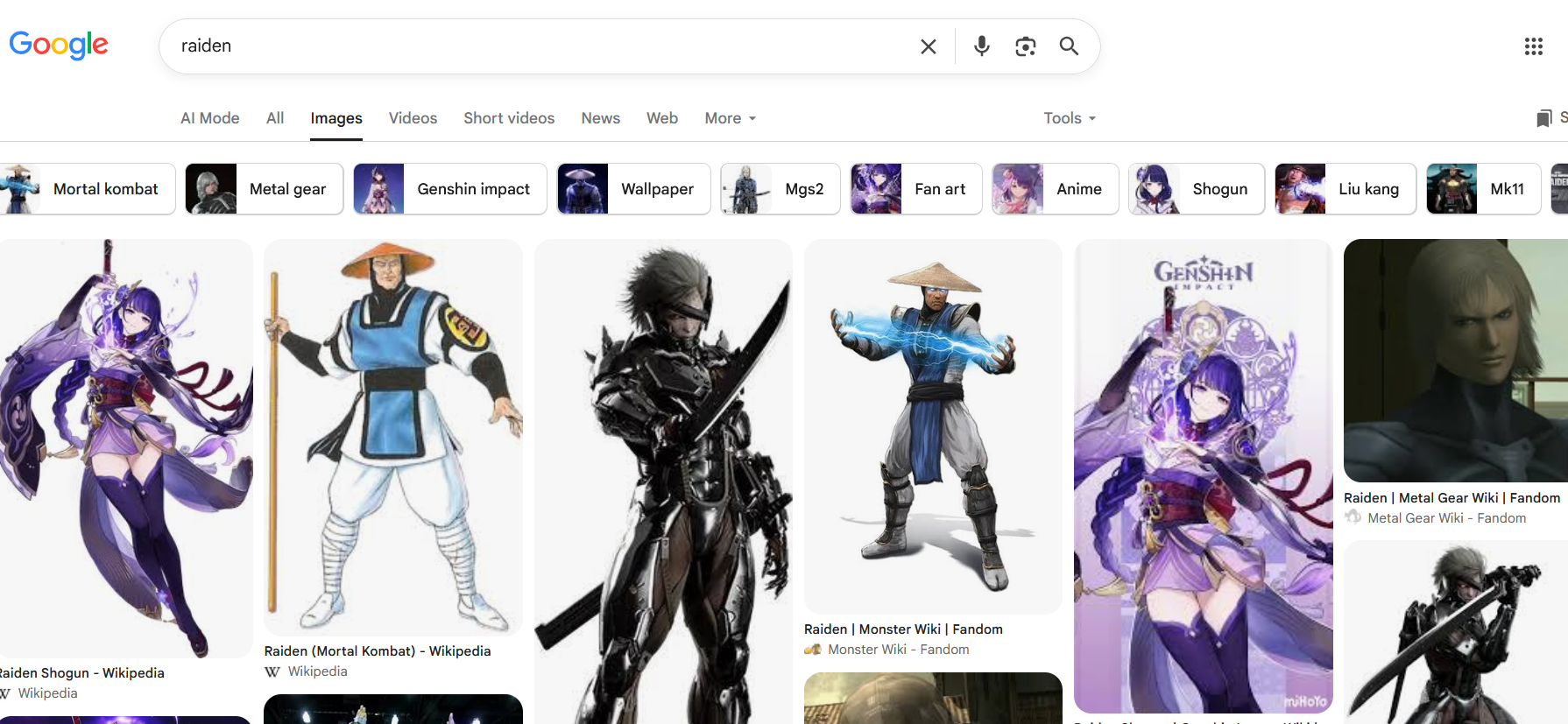Image resolution: width=1568 pixels, height=724 pixels.
Task: Open the Short videos tab
Action: click(x=509, y=118)
